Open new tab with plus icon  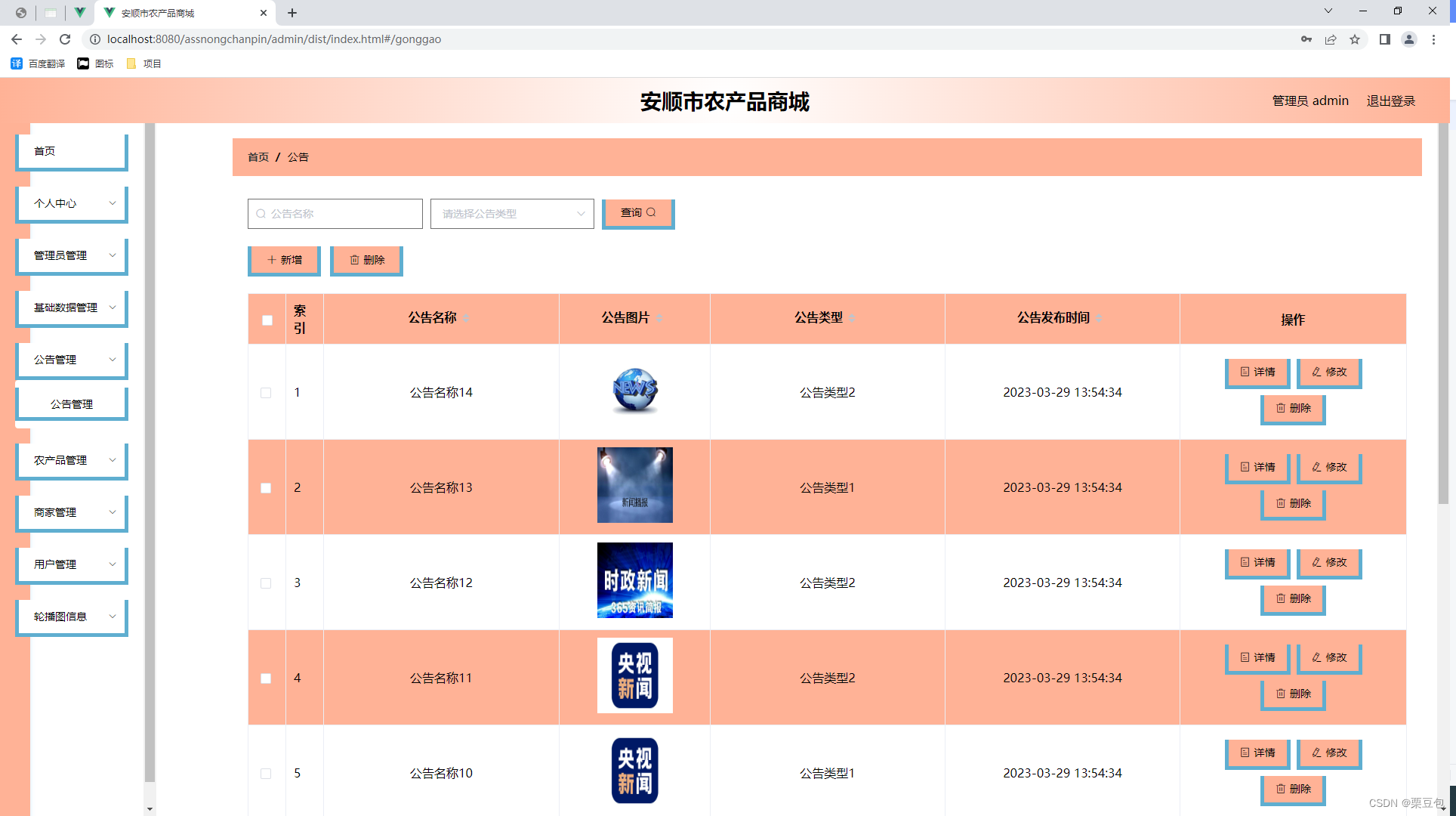tap(292, 13)
